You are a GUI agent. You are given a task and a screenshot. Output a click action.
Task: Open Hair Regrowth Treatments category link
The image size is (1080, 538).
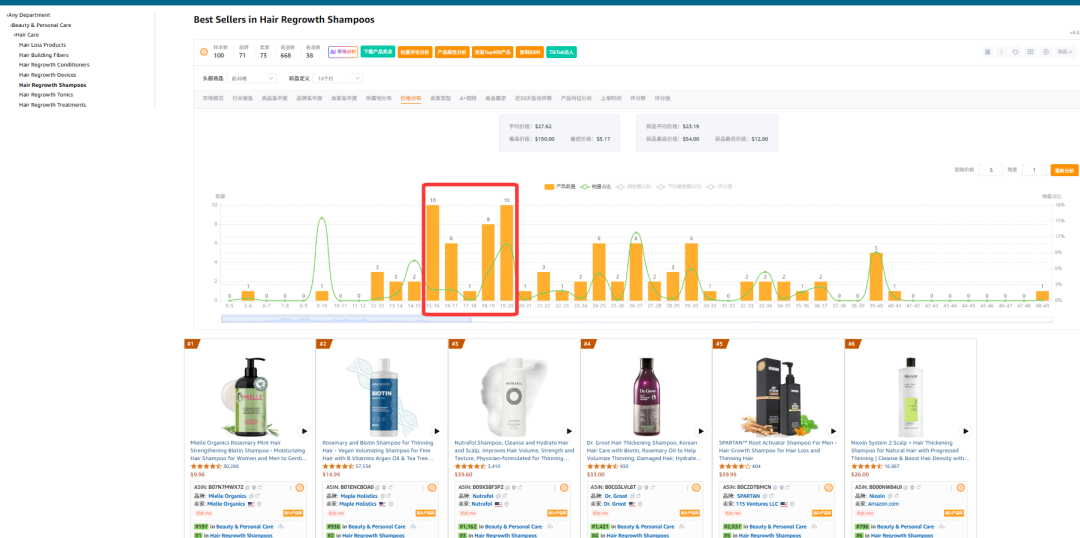point(52,105)
